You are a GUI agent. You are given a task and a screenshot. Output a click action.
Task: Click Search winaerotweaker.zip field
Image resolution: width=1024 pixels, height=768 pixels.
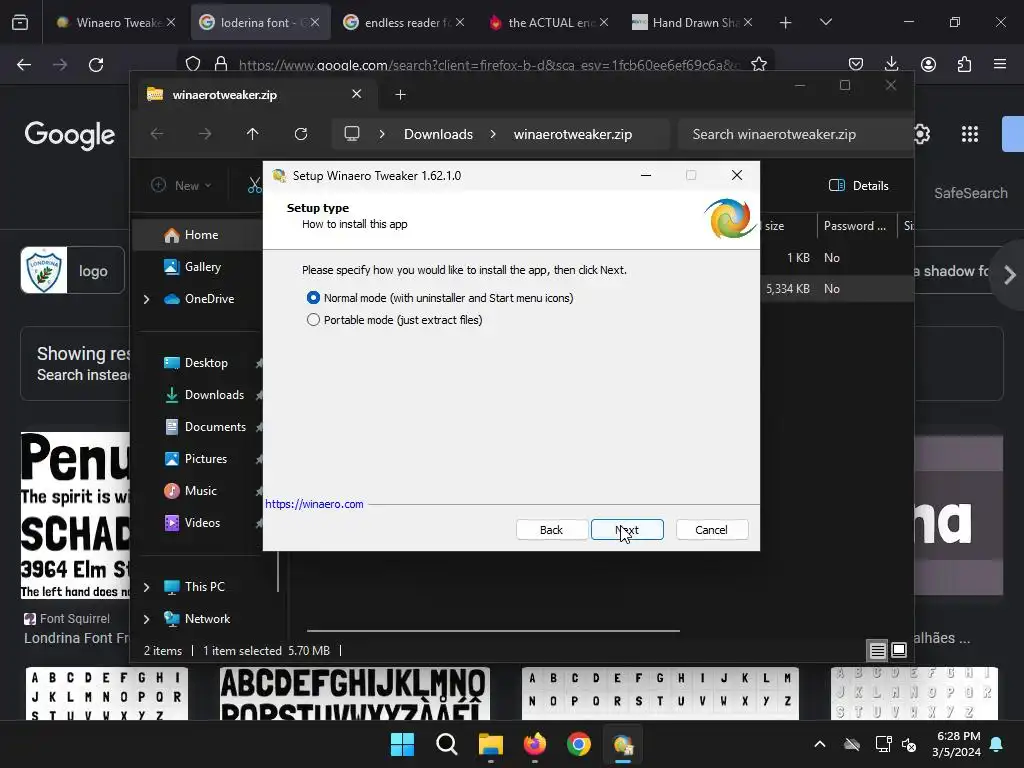point(795,134)
